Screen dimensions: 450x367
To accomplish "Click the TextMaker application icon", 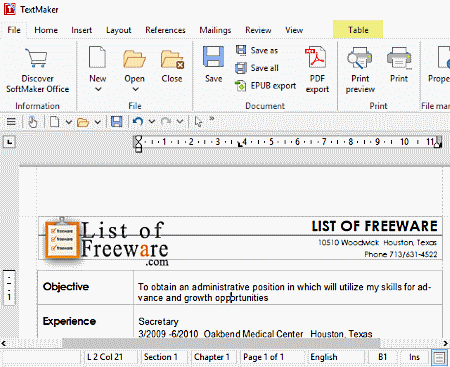I will pos(9,9).
